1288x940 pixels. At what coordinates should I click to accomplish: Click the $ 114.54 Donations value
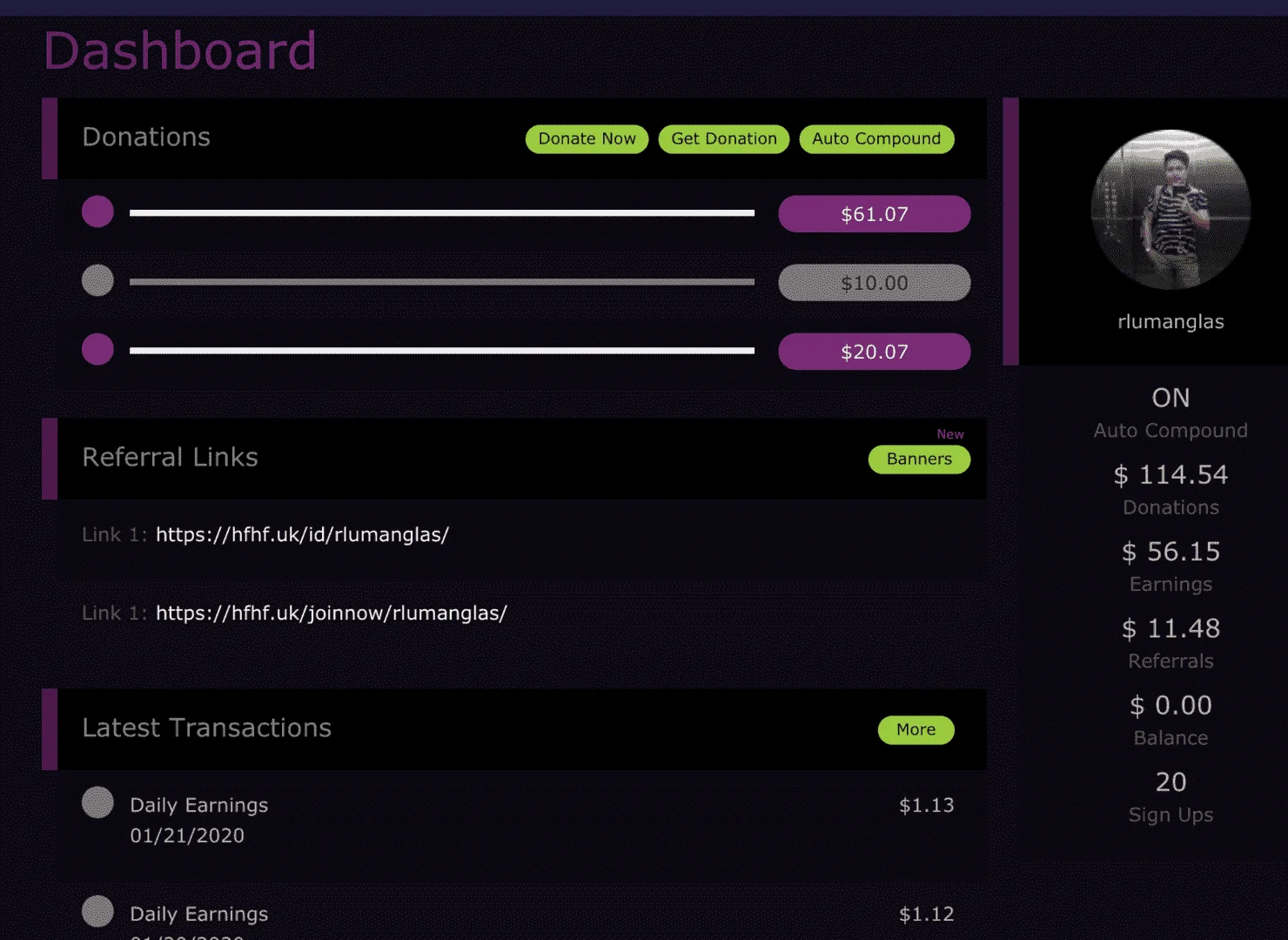[1171, 475]
